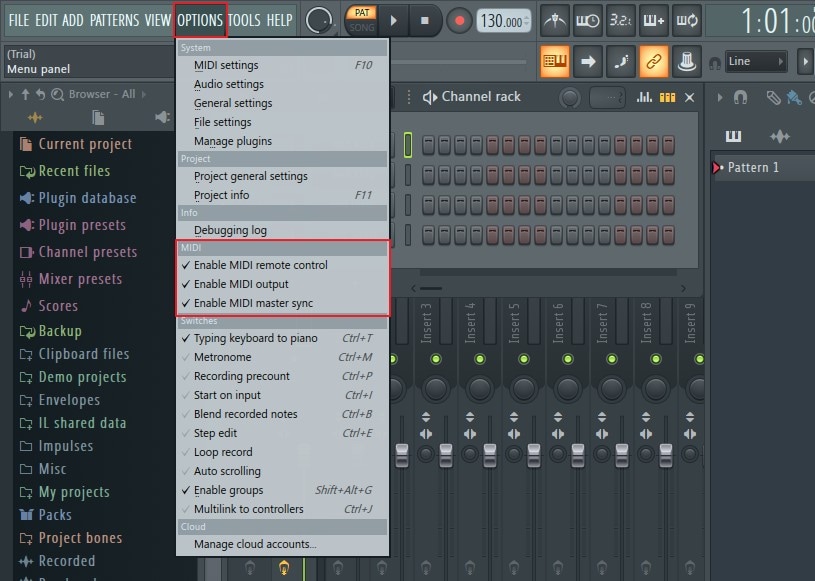Toggle step sequencer view icon in Channel rack
This screenshot has height=581, width=815.
pyautogui.click(x=667, y=97)
